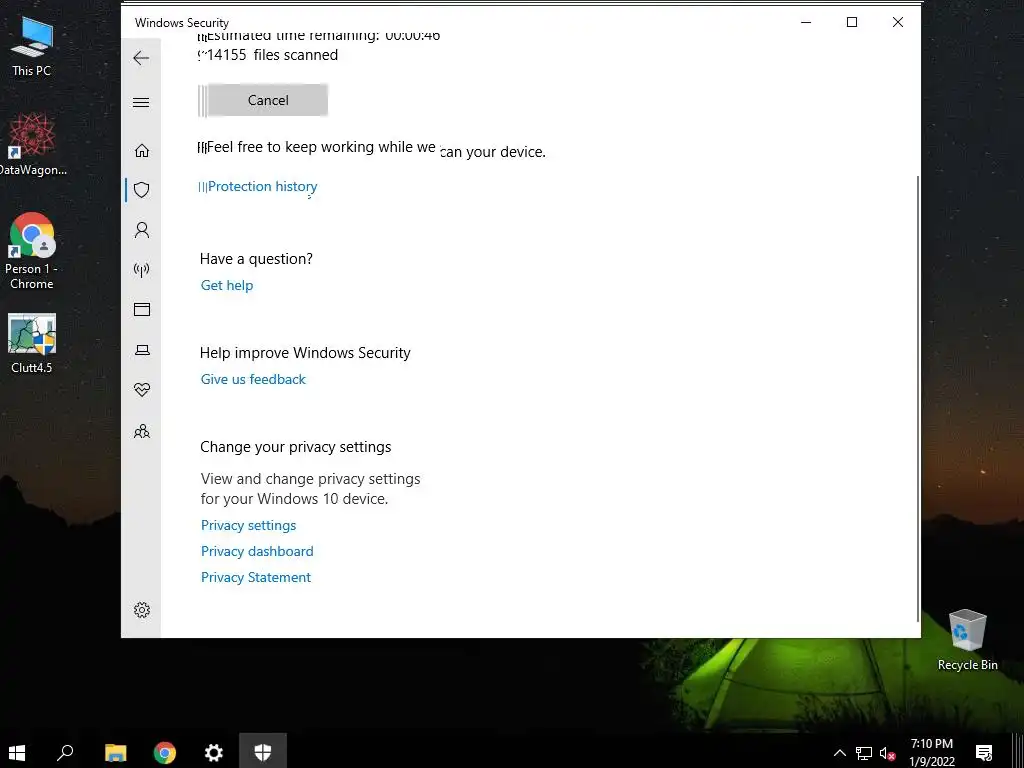The height and width of the screenshot is (768, 1024).
Task: Open the Home section icon
Action: pyautogui.click(x=142, y=151)
